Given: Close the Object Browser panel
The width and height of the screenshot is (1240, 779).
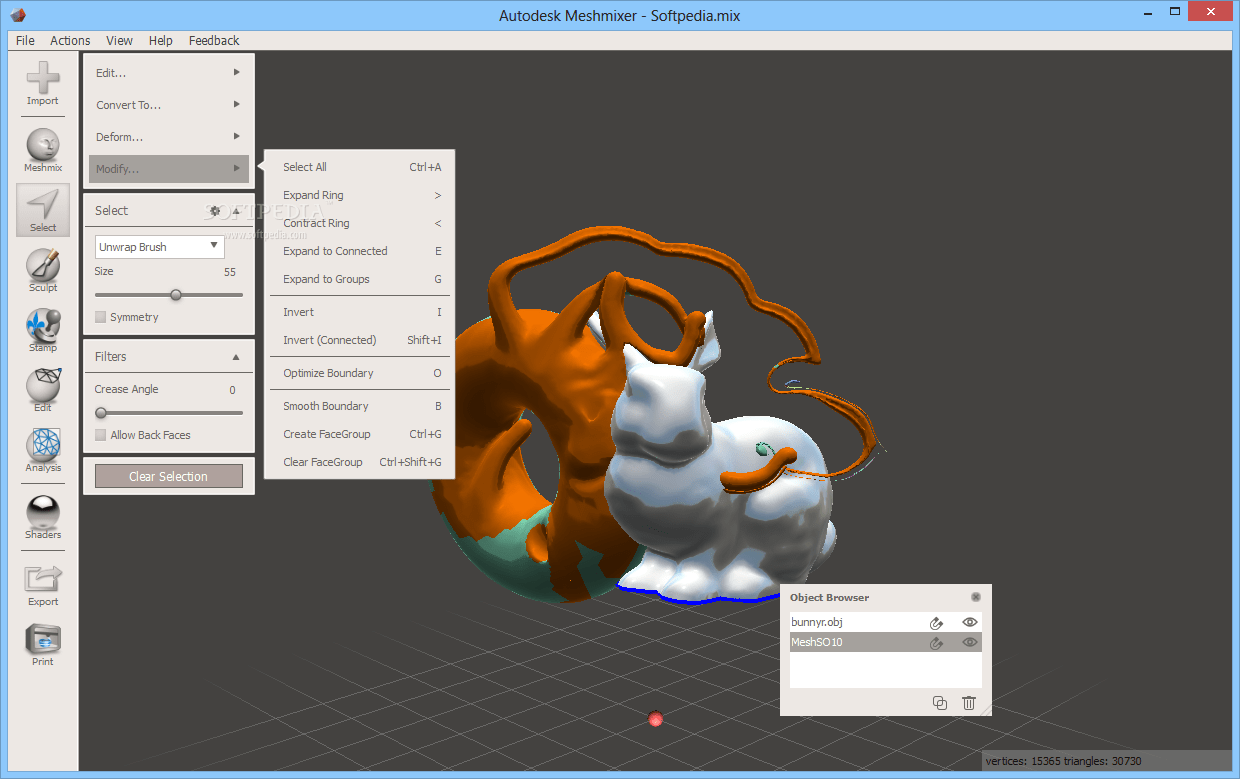Looking at the screenshot, I should click(x=976, y=597).
